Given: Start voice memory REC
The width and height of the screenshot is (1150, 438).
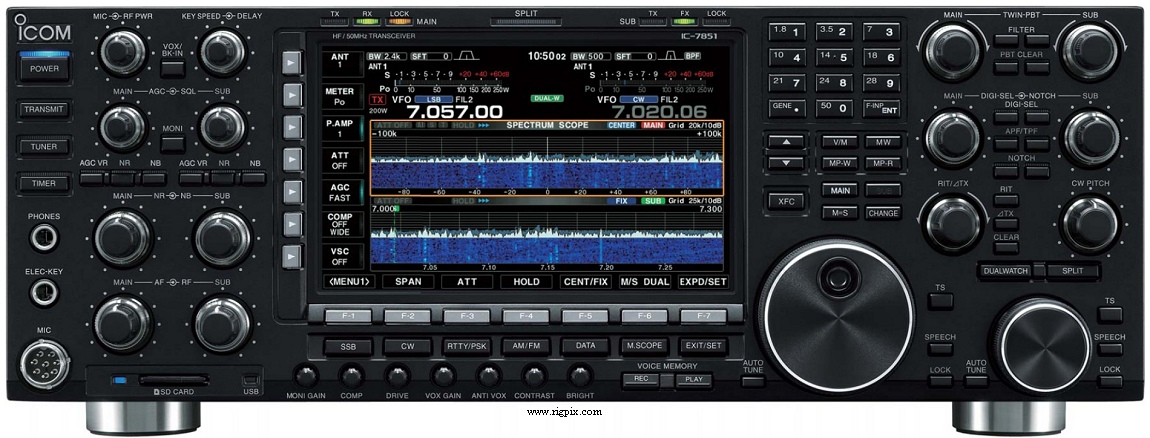Looking at the screenshot, I should 640,380.
